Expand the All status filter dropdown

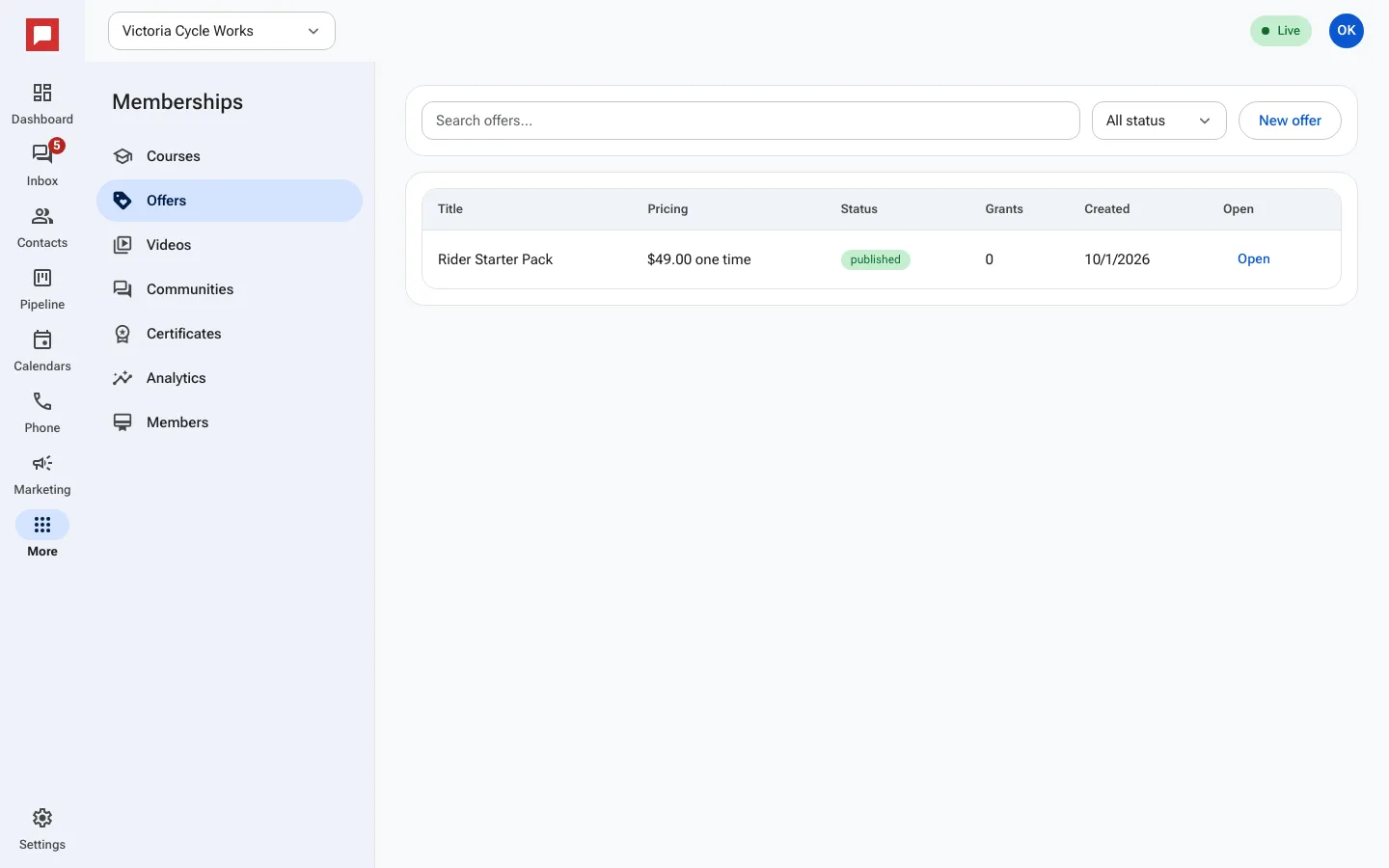coord(1159,121)
